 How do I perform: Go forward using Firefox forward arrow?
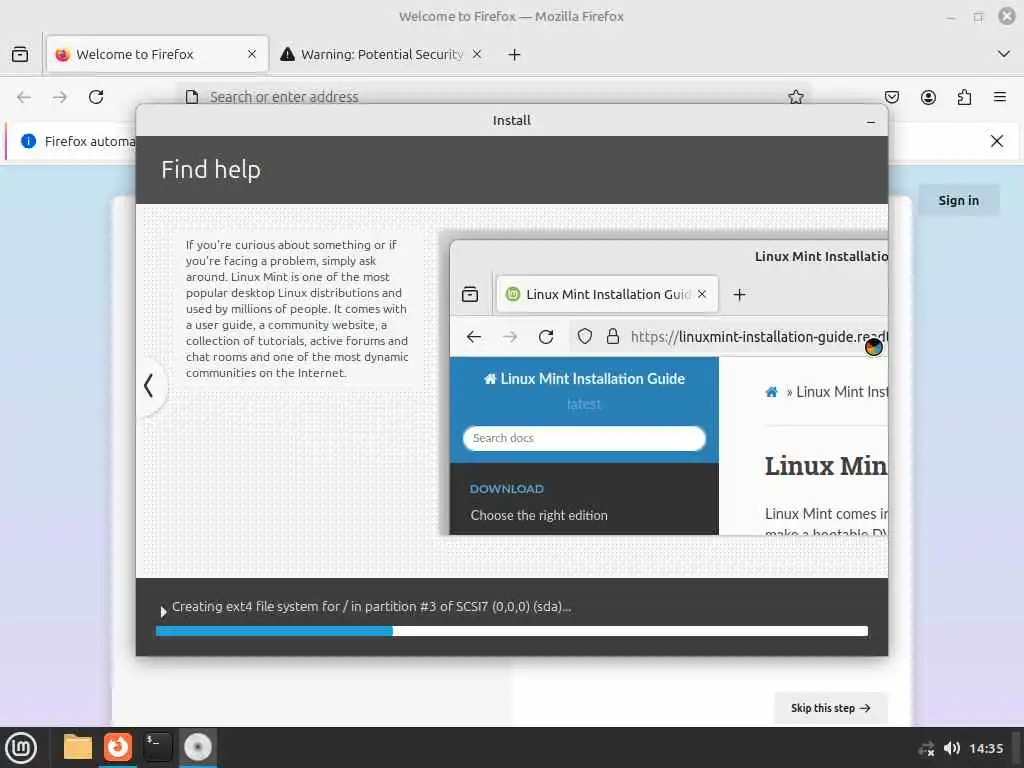click(60, 97)
